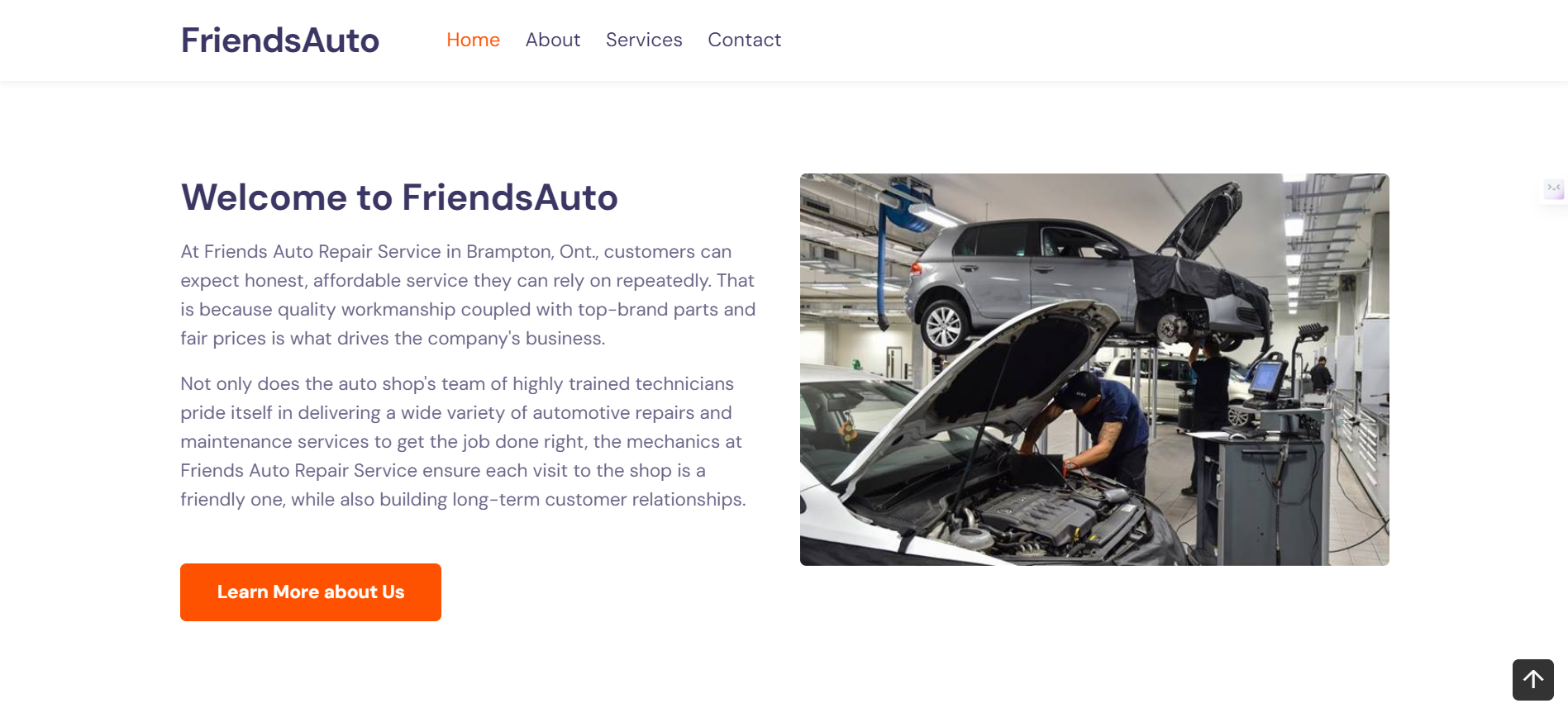This screenshot has width=1568, height=708.
Task: Click the words 'top-brand parts' in text
Action: pos(648,309)
